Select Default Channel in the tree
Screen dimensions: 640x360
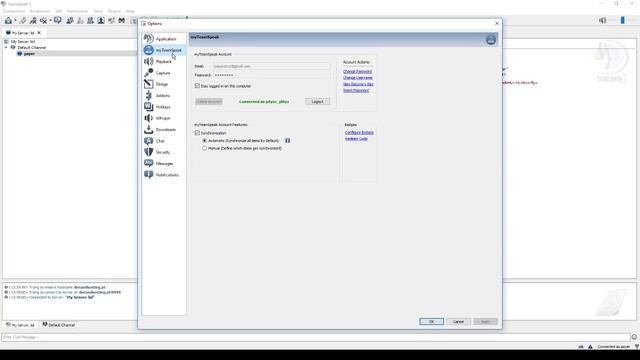tap(31, 47)
